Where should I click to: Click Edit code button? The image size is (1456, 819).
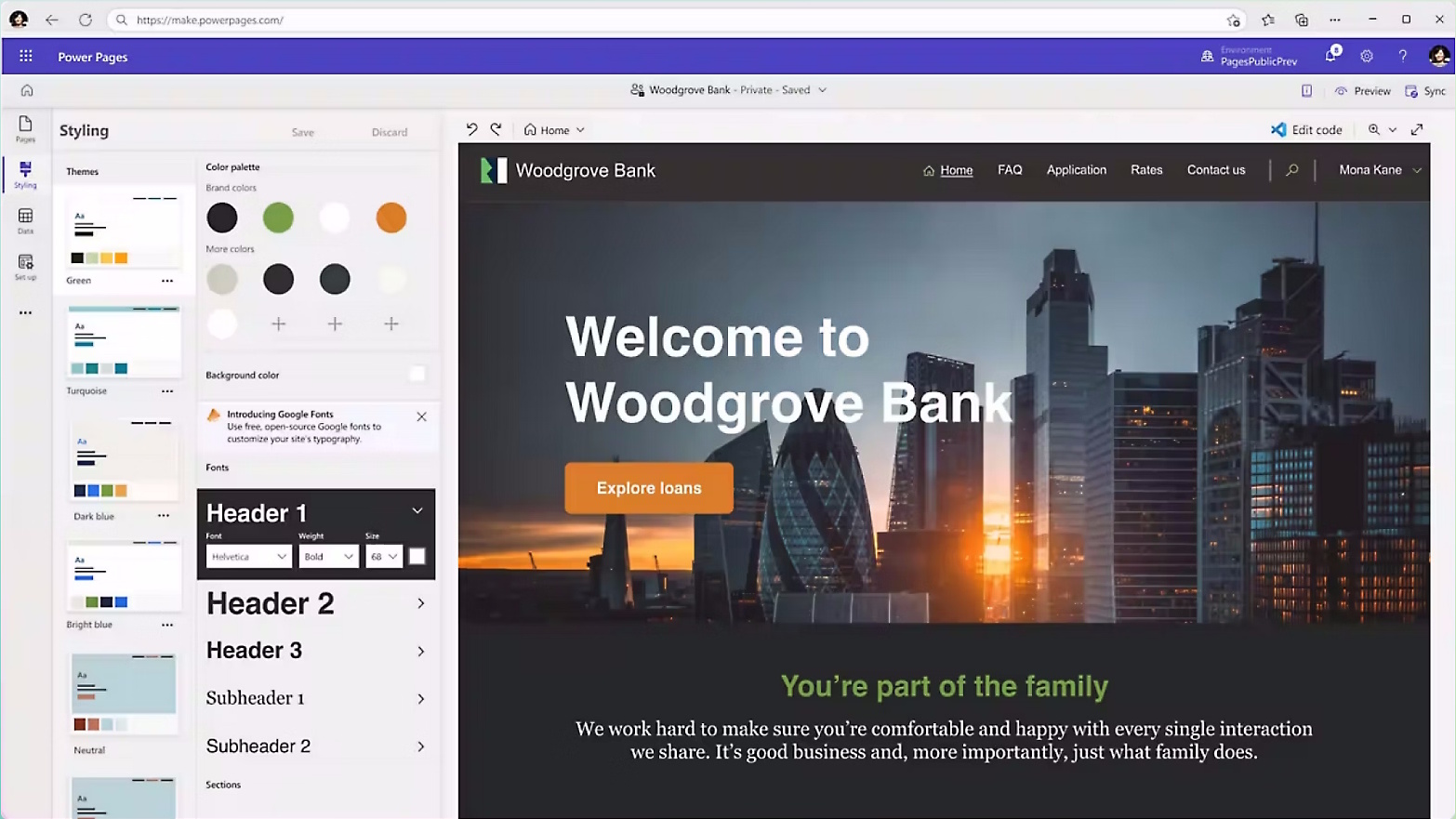tap(1306, 130)
